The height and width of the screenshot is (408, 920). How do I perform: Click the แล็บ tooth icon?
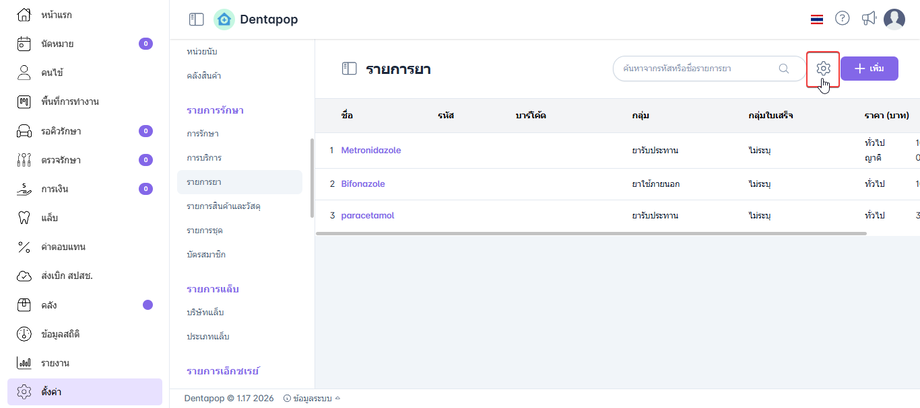(25, 218)
